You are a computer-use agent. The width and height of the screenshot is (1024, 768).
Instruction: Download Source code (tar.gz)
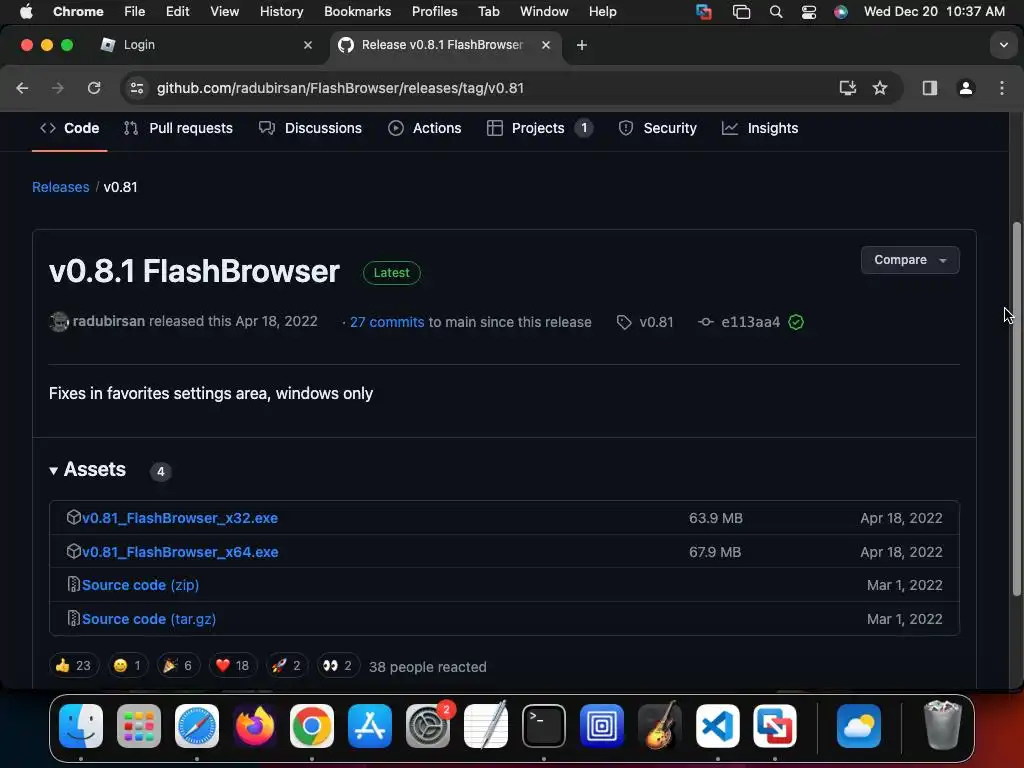[x=149, y=619]
